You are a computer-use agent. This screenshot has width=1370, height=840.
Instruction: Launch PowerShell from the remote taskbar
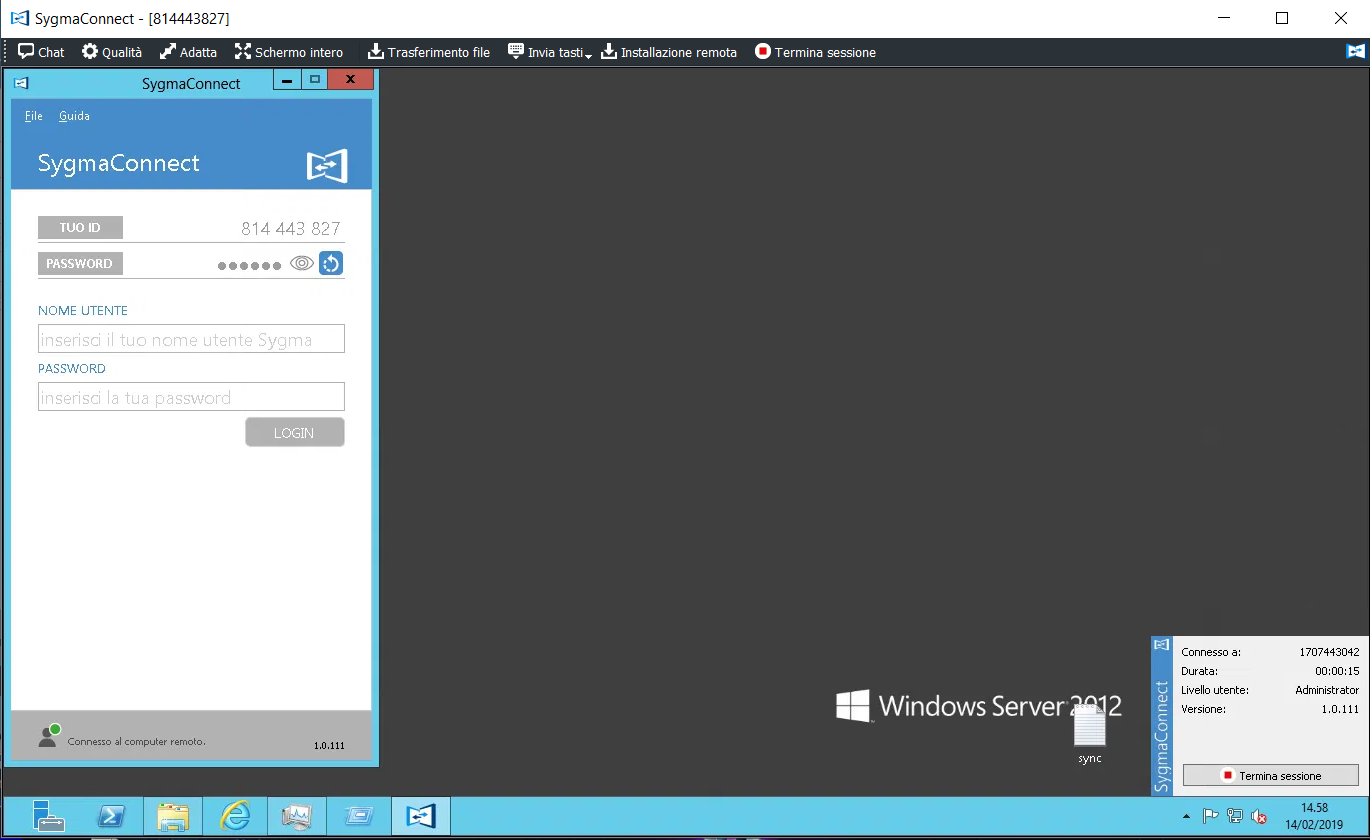[112, 817]
